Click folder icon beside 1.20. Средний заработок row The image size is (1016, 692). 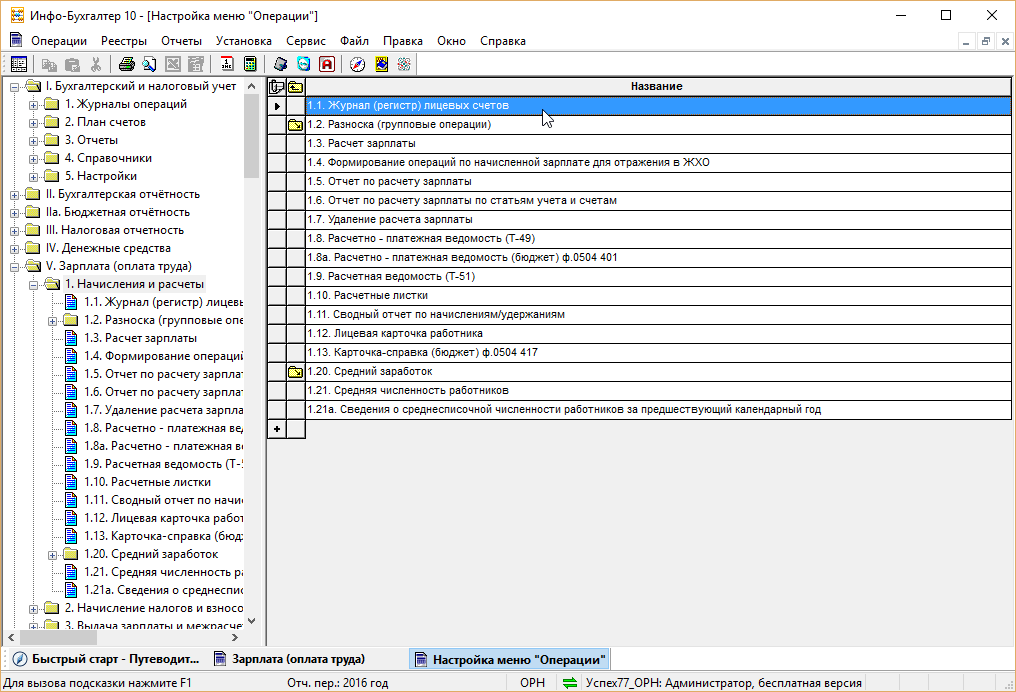coord(295,372)
